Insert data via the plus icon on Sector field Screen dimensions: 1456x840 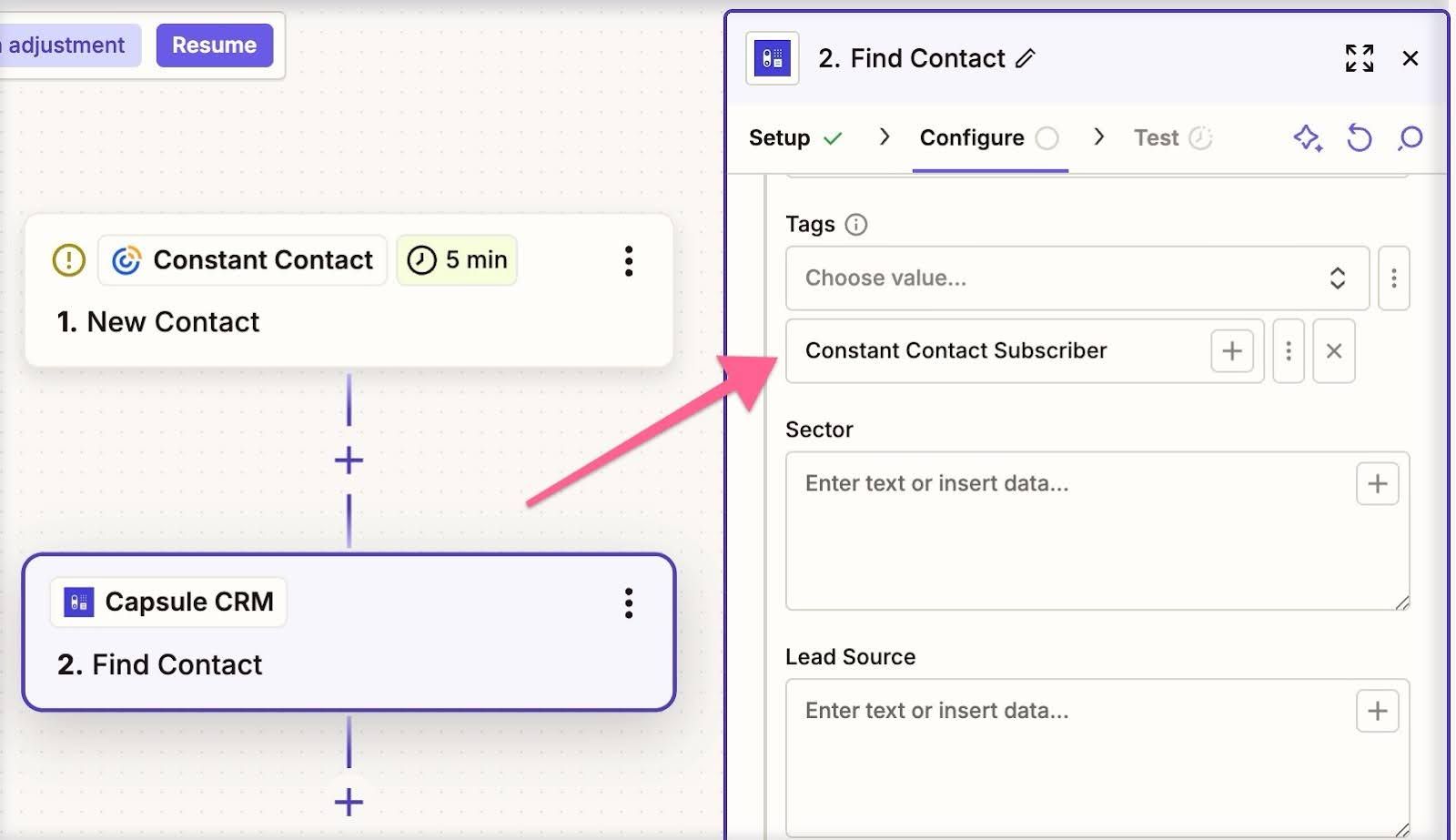1377,483
